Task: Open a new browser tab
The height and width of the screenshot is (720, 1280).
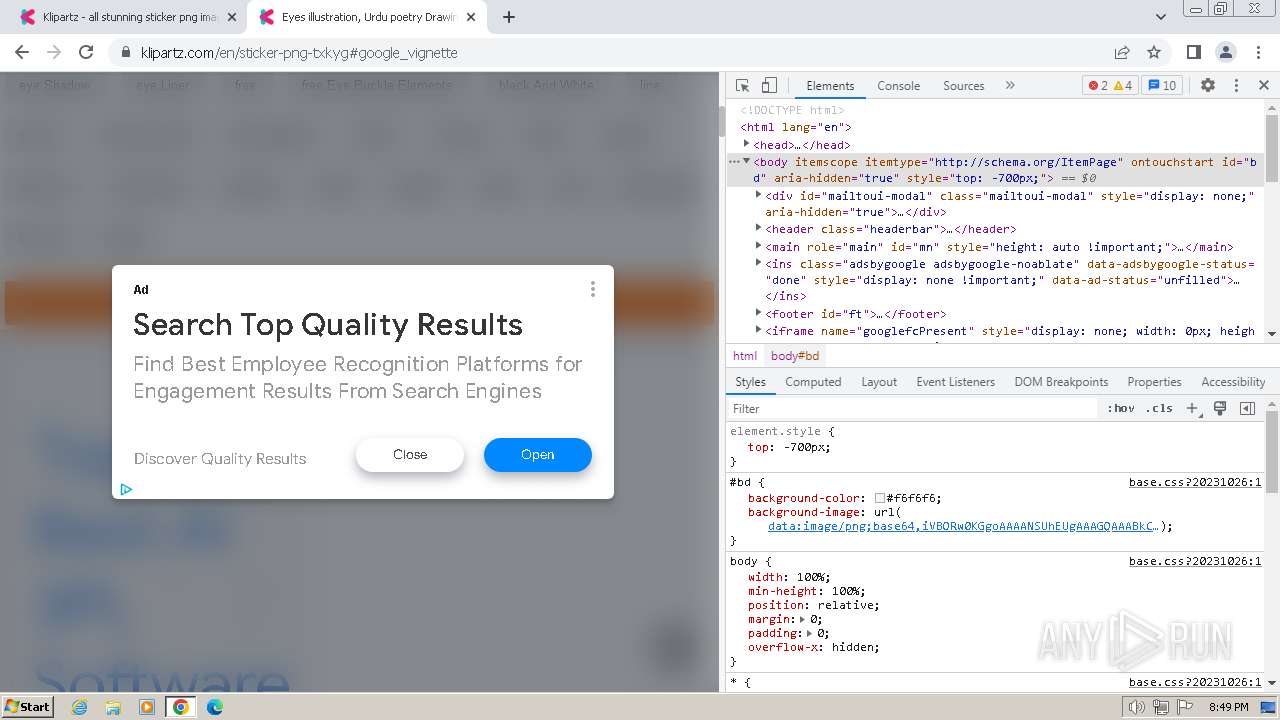Action: tap(509, 17)
